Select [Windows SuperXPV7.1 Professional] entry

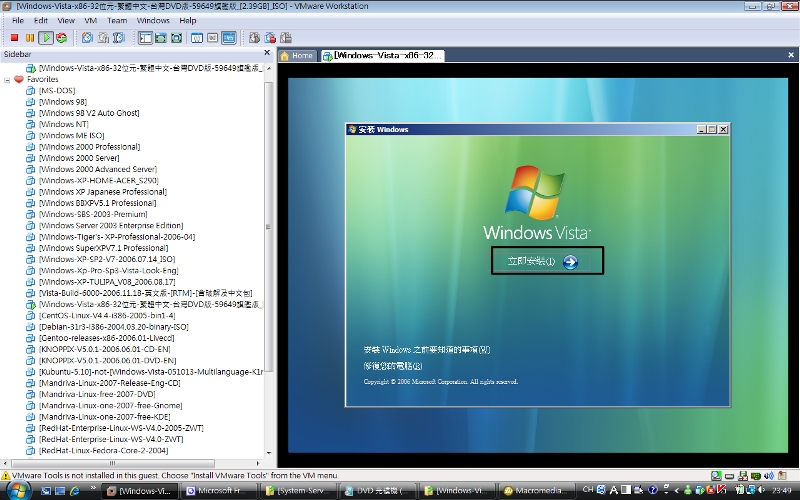click(x=104, y=248)
